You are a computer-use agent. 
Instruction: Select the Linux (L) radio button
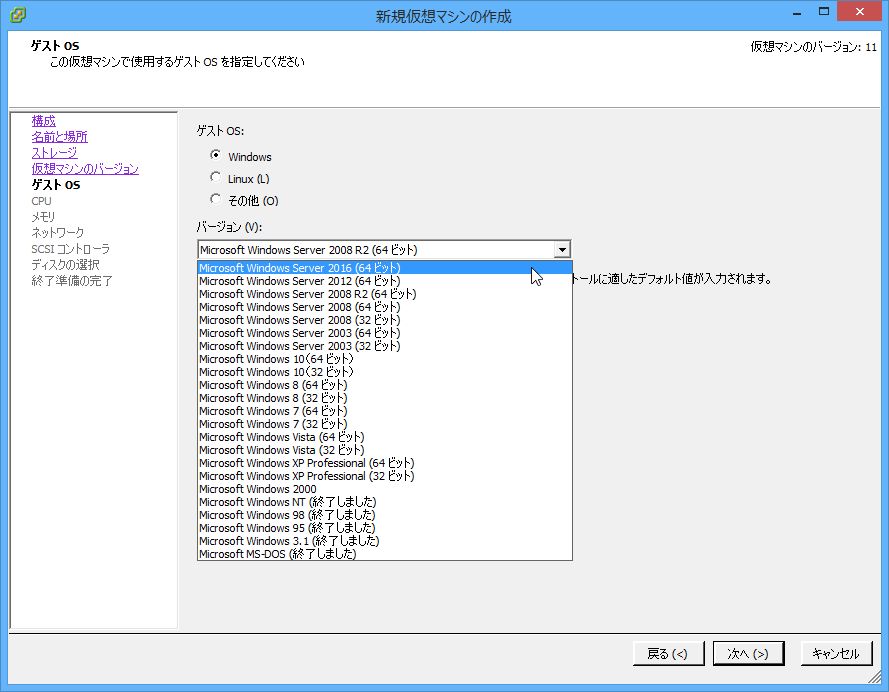tap(215, 177)
